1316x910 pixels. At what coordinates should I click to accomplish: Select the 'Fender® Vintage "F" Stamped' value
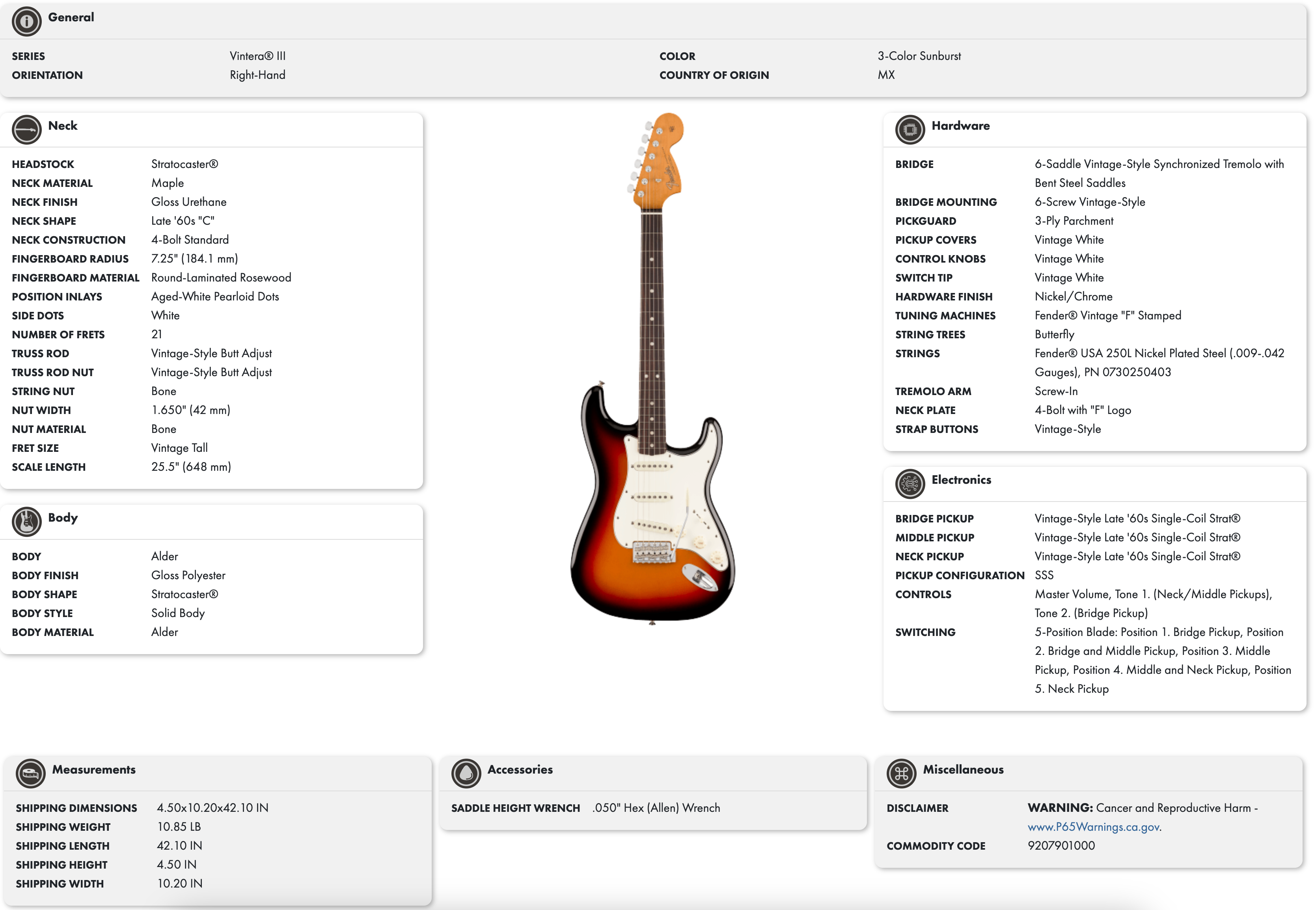pyautogui.click(x=1107, y=315)
